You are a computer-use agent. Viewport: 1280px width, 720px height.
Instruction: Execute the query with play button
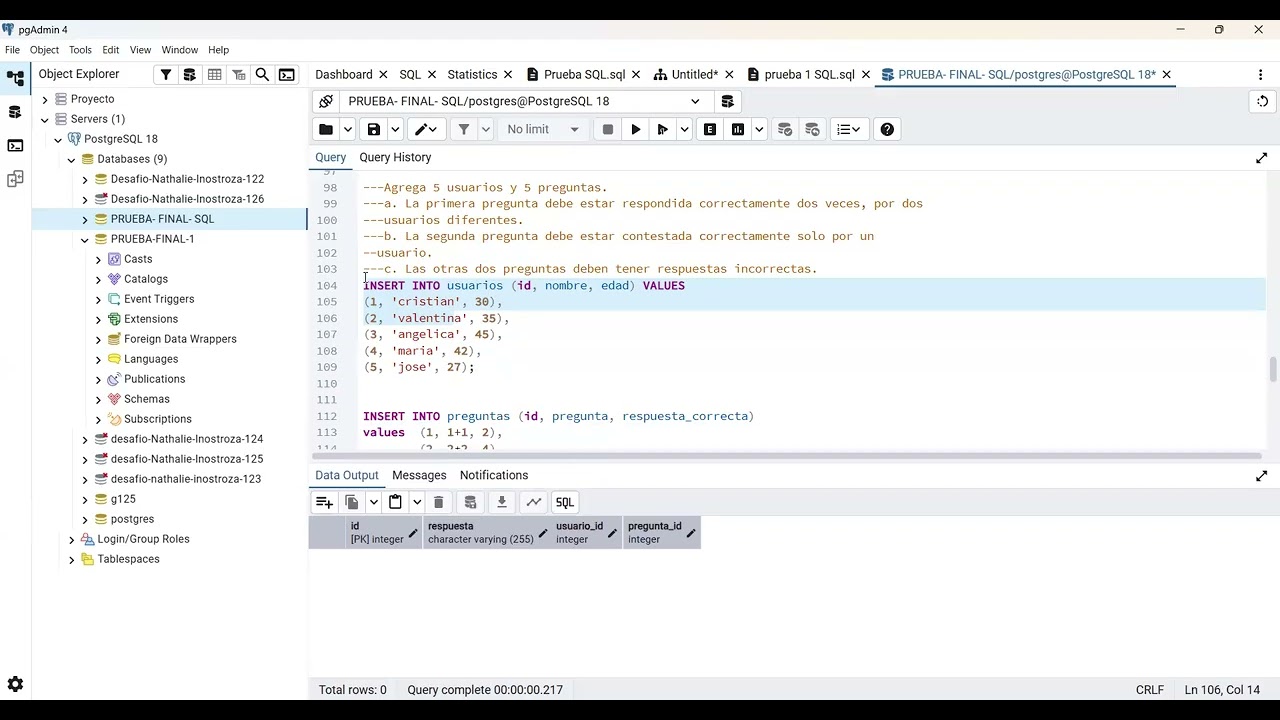tap(635, 129)
